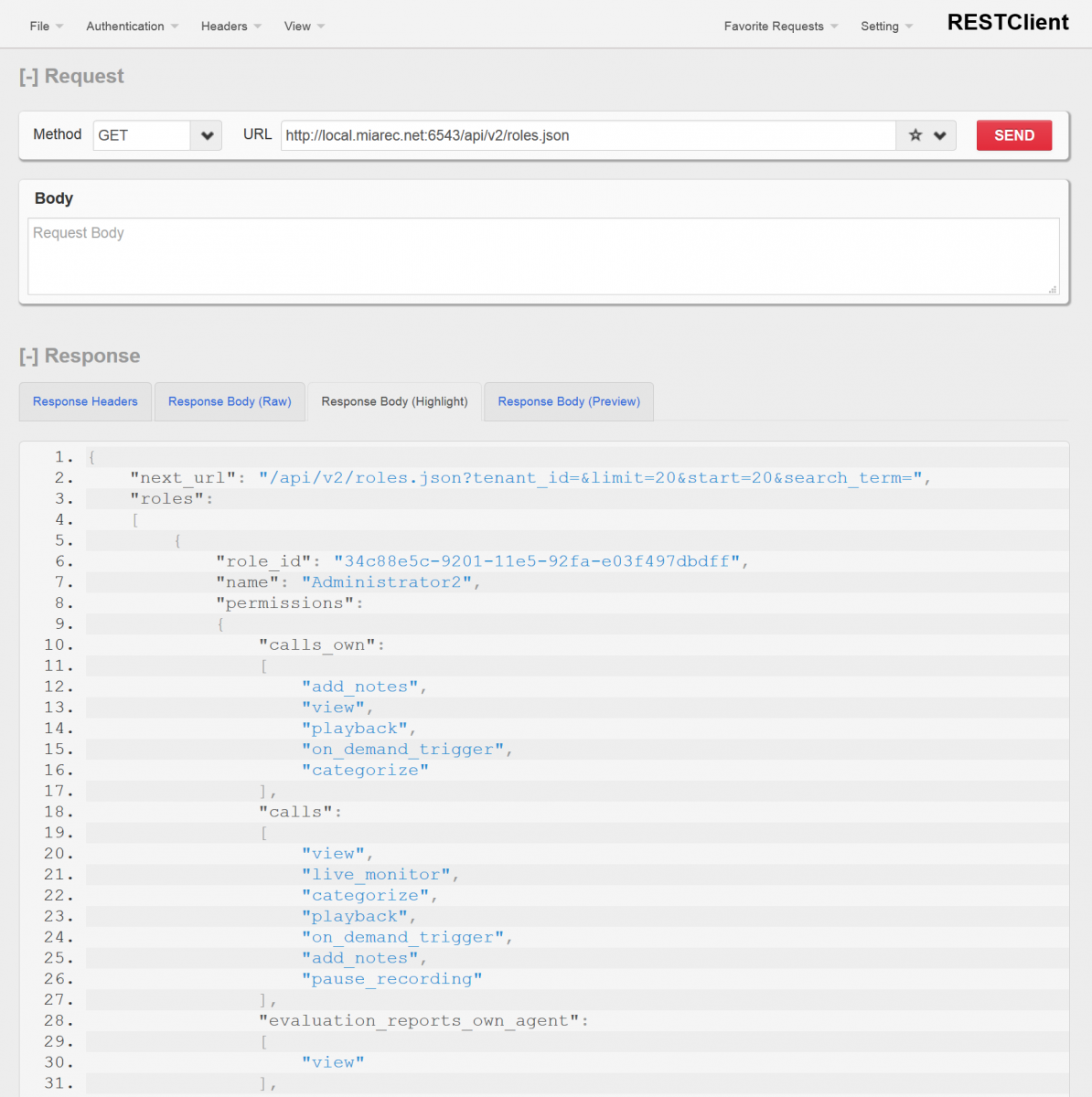
Task: Open the Headers menu
Action: [230, 26]
